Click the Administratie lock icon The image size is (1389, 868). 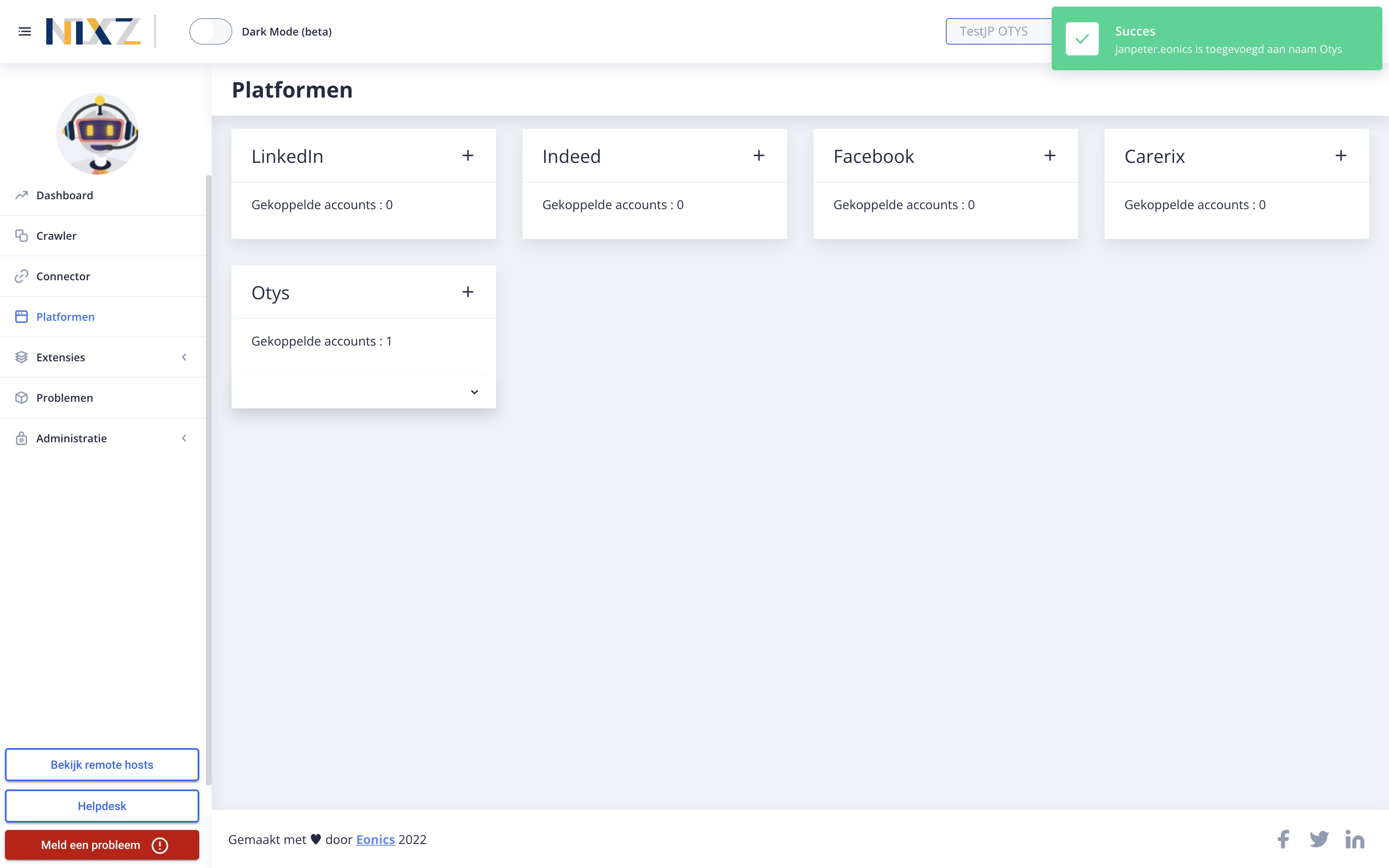tap(21, 438)
